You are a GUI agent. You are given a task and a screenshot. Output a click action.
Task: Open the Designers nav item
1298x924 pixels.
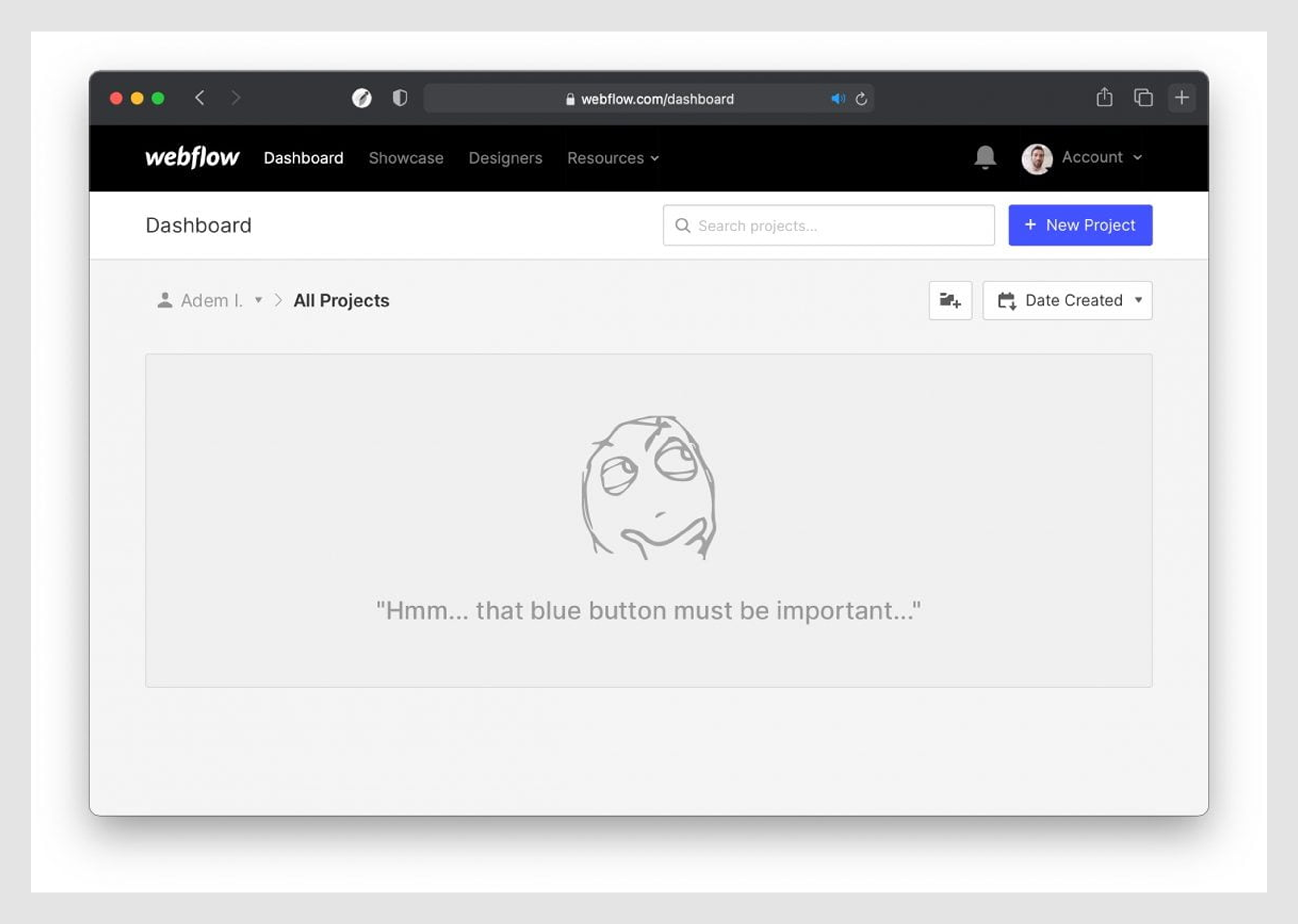[505, 159]
